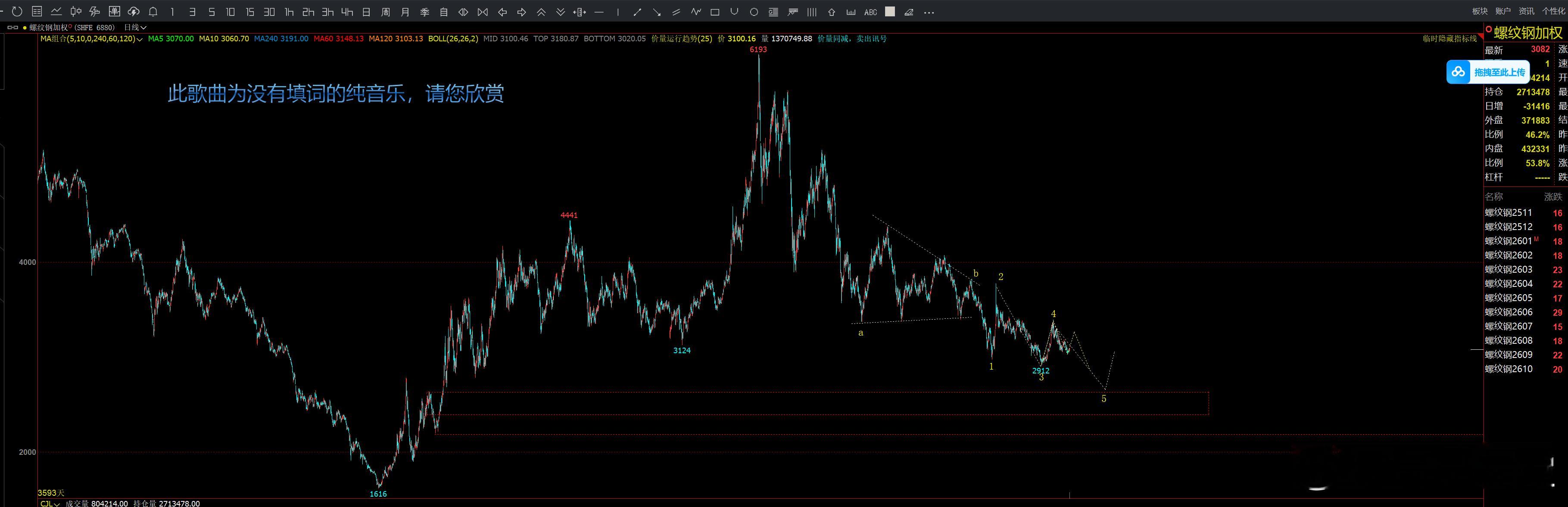The width and height of the screenshot is (1568, 507).
Task: Switch to 1h timeframe
Action: [289, 12]
